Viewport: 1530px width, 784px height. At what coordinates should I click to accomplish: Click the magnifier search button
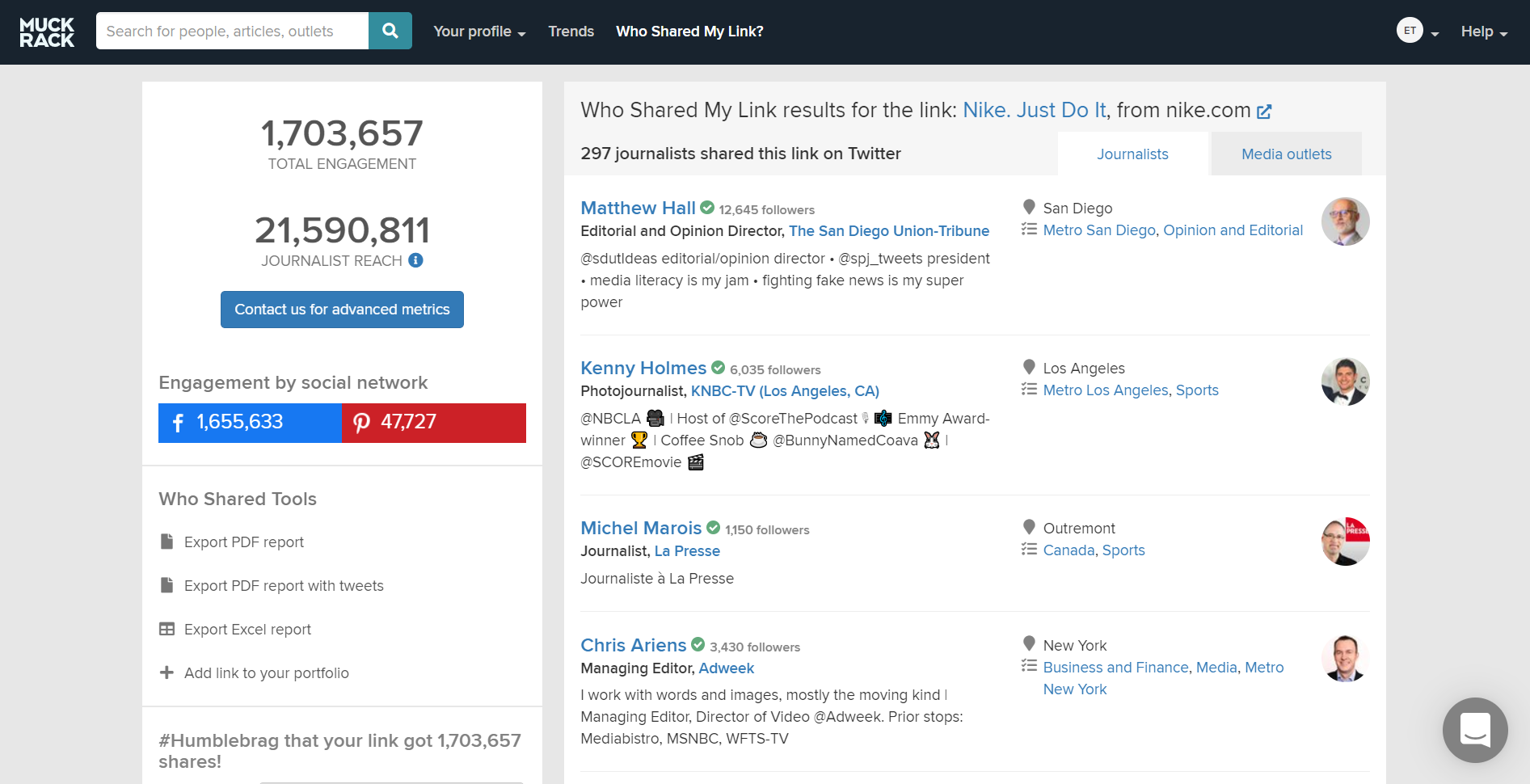pos(390,31)
